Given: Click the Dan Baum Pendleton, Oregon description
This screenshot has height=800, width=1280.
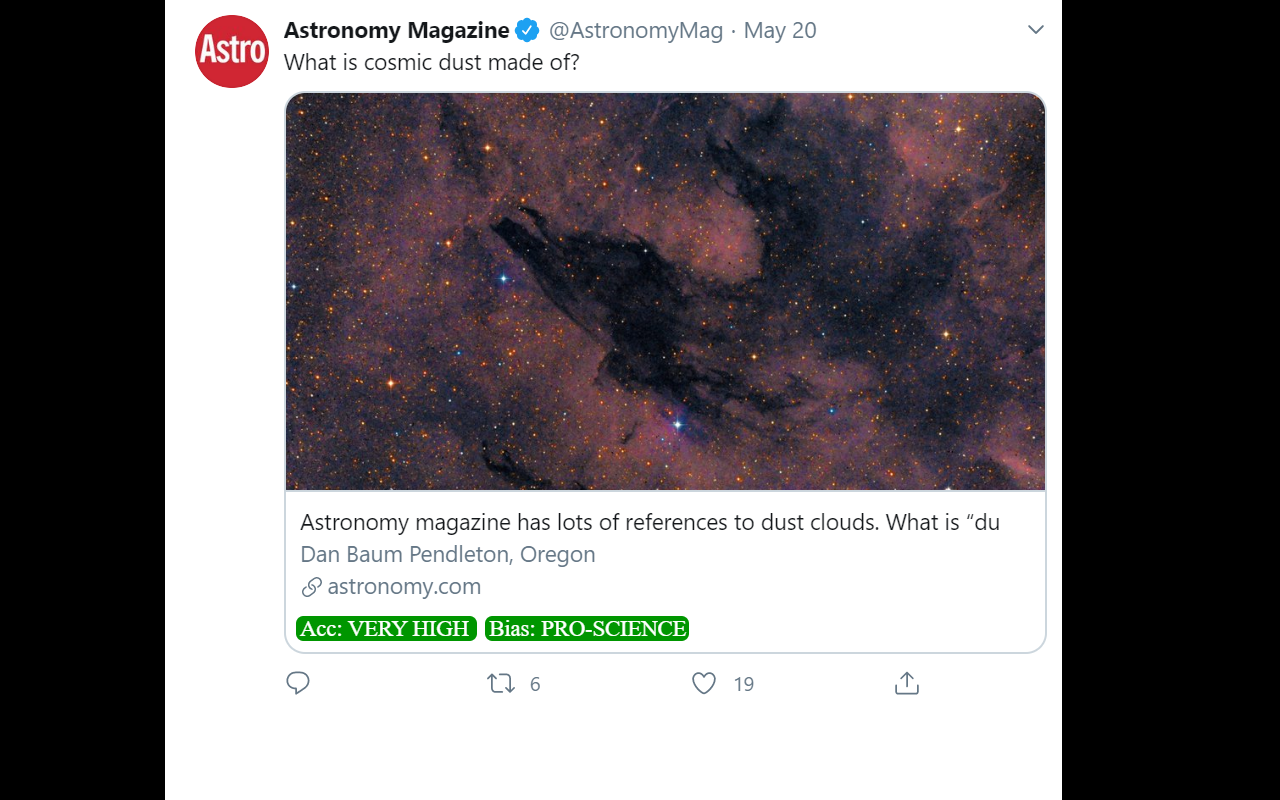Looking at the screenshot, I should tap(448, 555).
